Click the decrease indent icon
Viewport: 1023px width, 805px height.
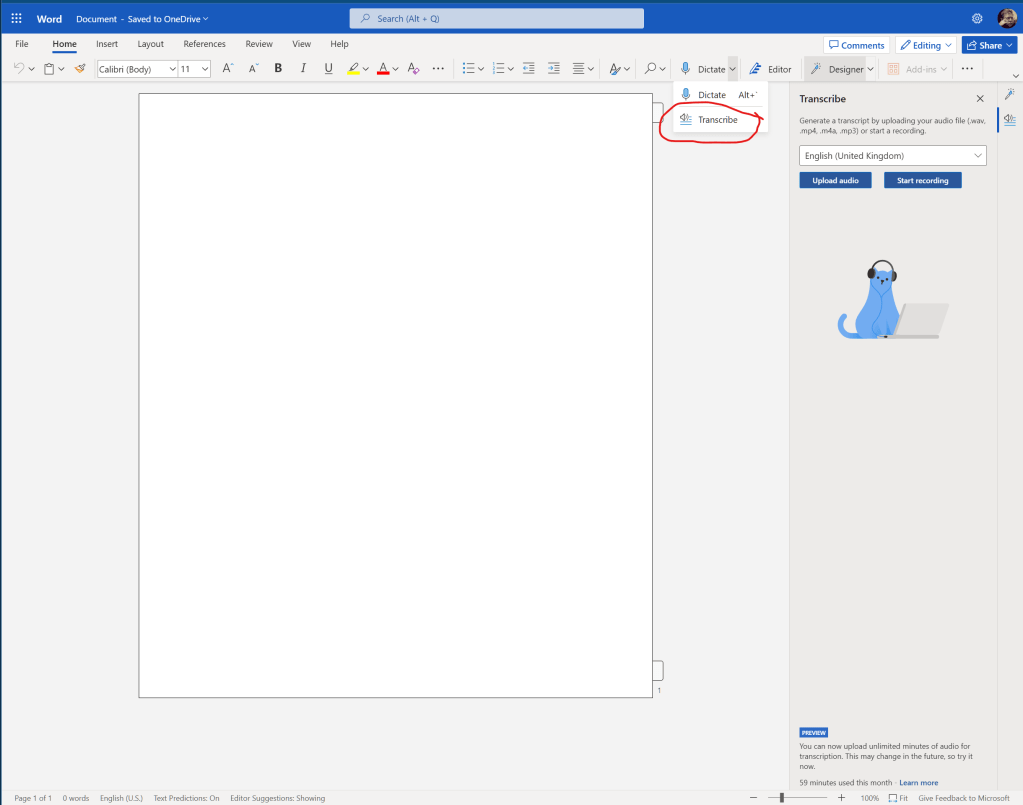(x=528, y=69)
